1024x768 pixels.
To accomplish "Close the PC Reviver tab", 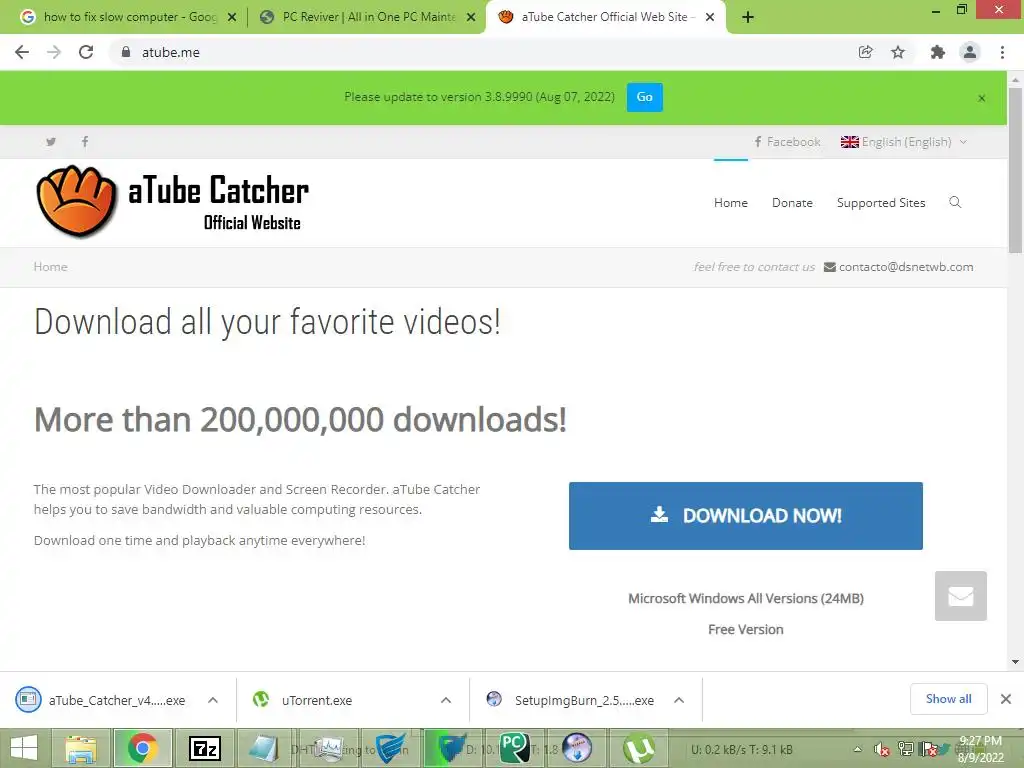I will (x=471, y=17).
